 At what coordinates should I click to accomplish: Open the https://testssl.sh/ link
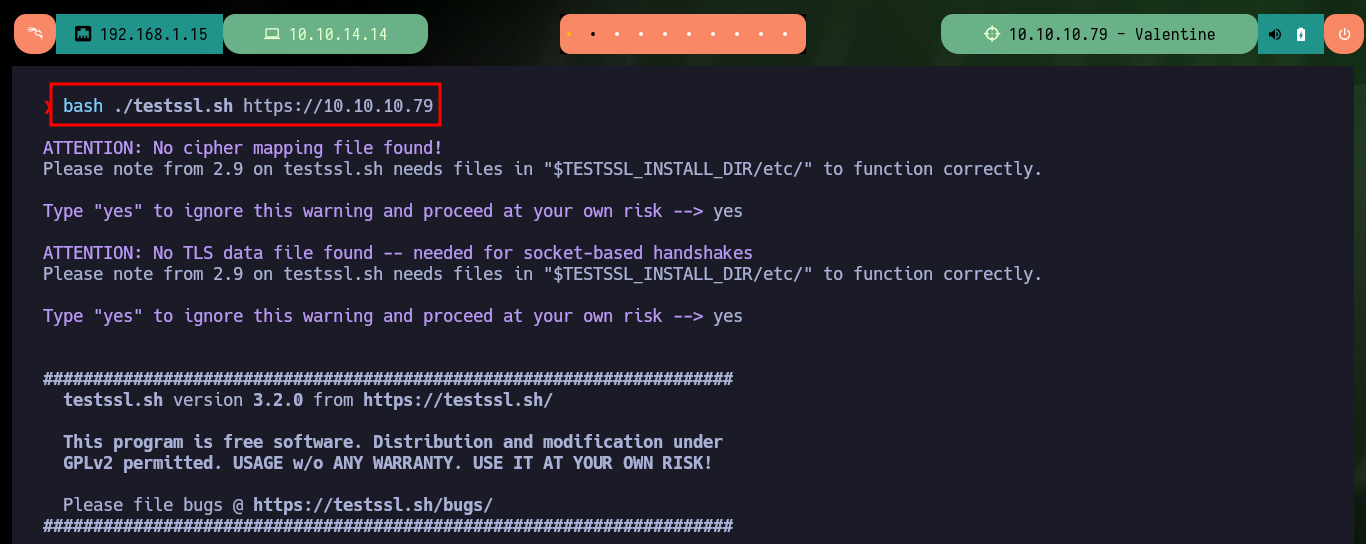(x=458, y=400)
